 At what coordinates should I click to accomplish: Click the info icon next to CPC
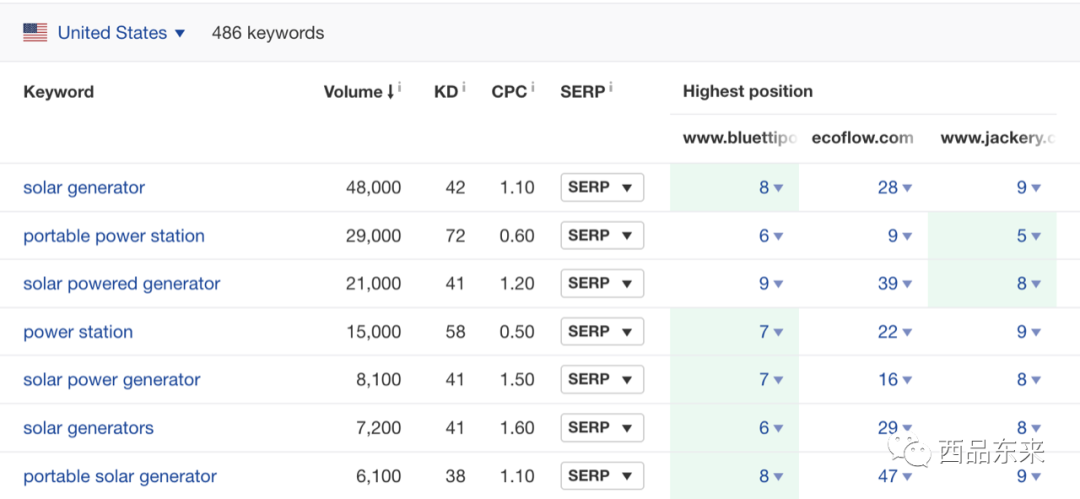tap(532, 88)
